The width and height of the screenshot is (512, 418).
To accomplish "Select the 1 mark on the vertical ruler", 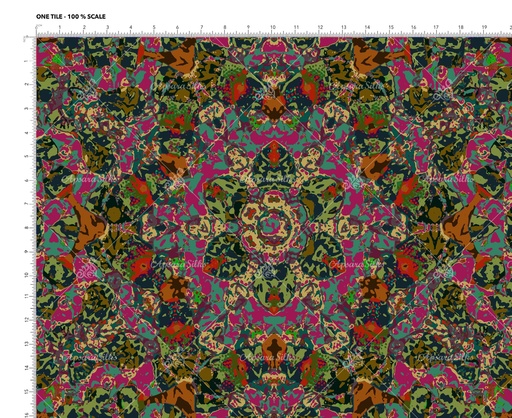I will (27, 61).
